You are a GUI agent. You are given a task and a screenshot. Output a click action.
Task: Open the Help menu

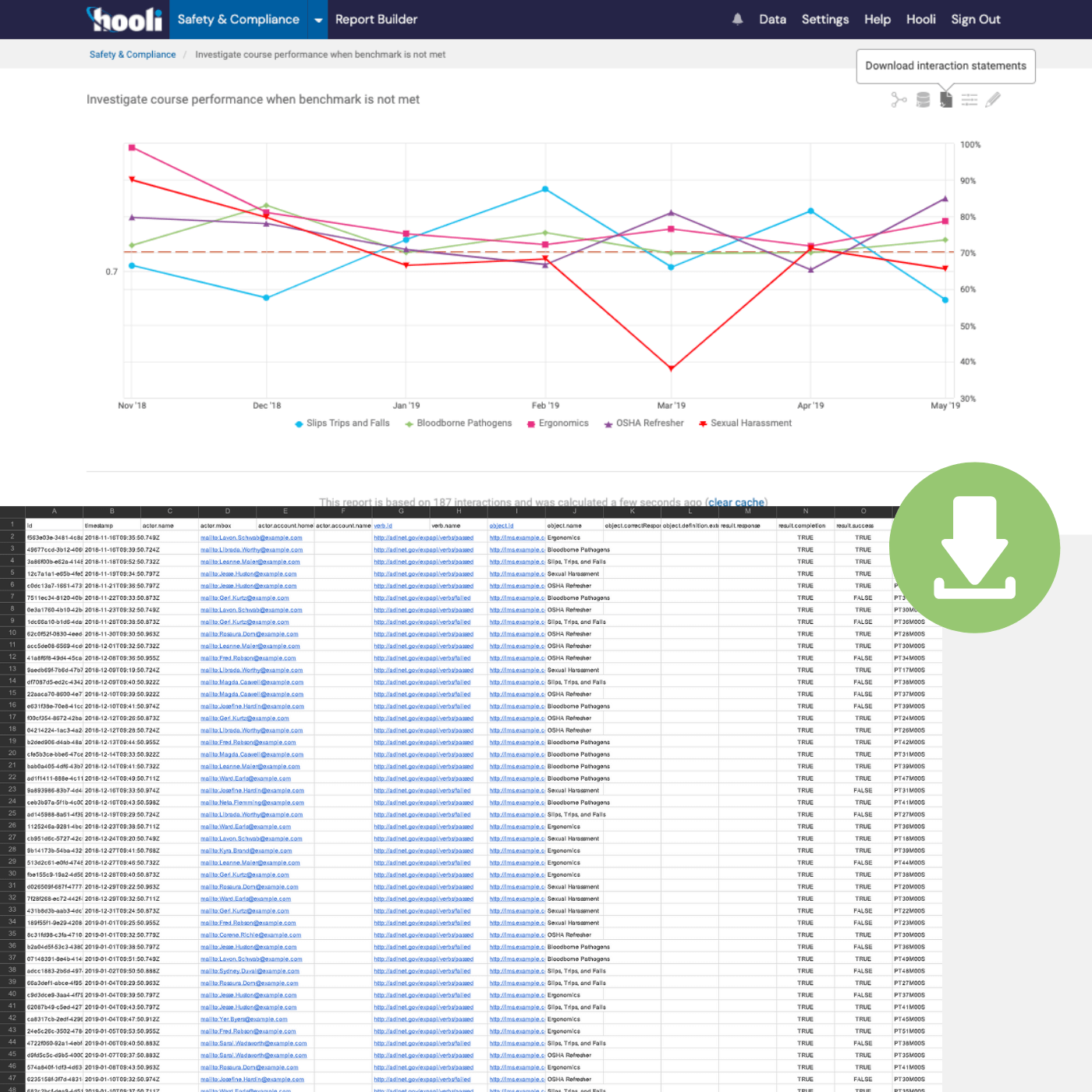[877, 19]
